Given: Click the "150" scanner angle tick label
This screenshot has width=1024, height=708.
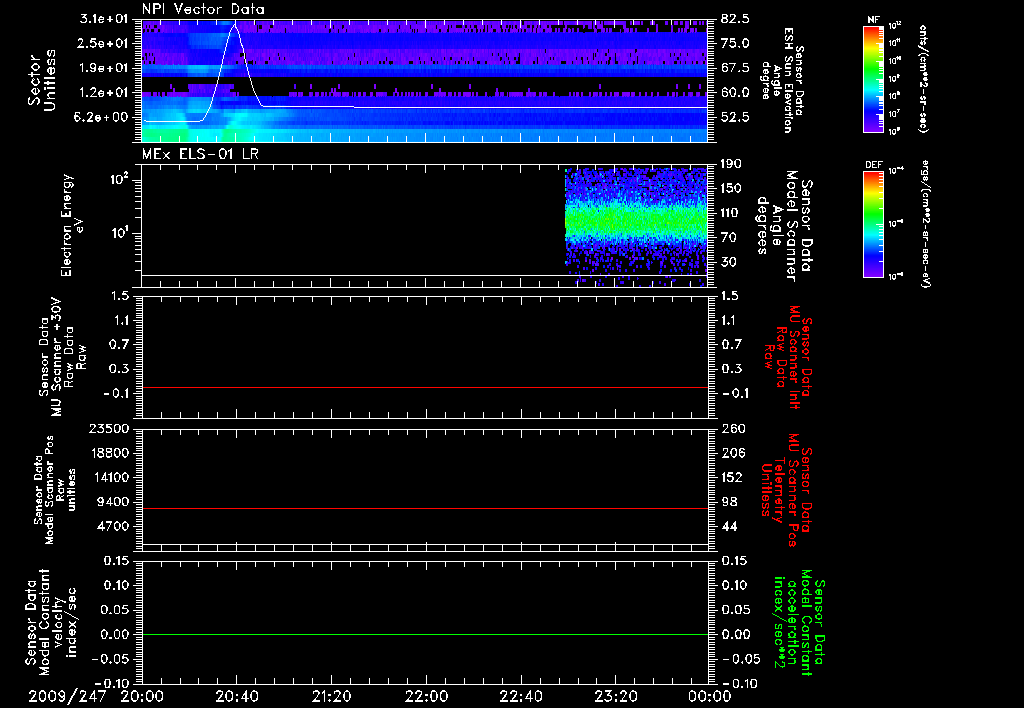Looking at the screenshot, I should click(x=731, y=189).
